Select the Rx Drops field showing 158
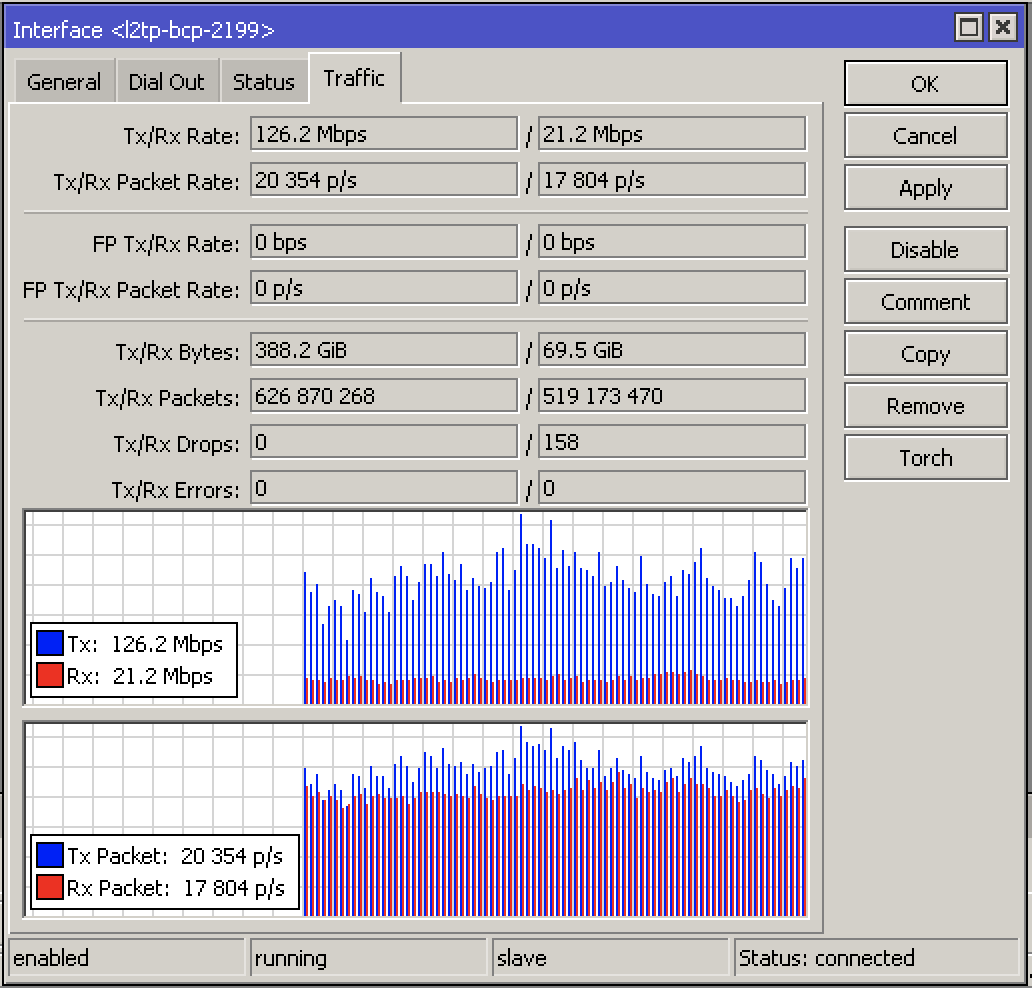1032x988 pixels. [x=671, y=442]
